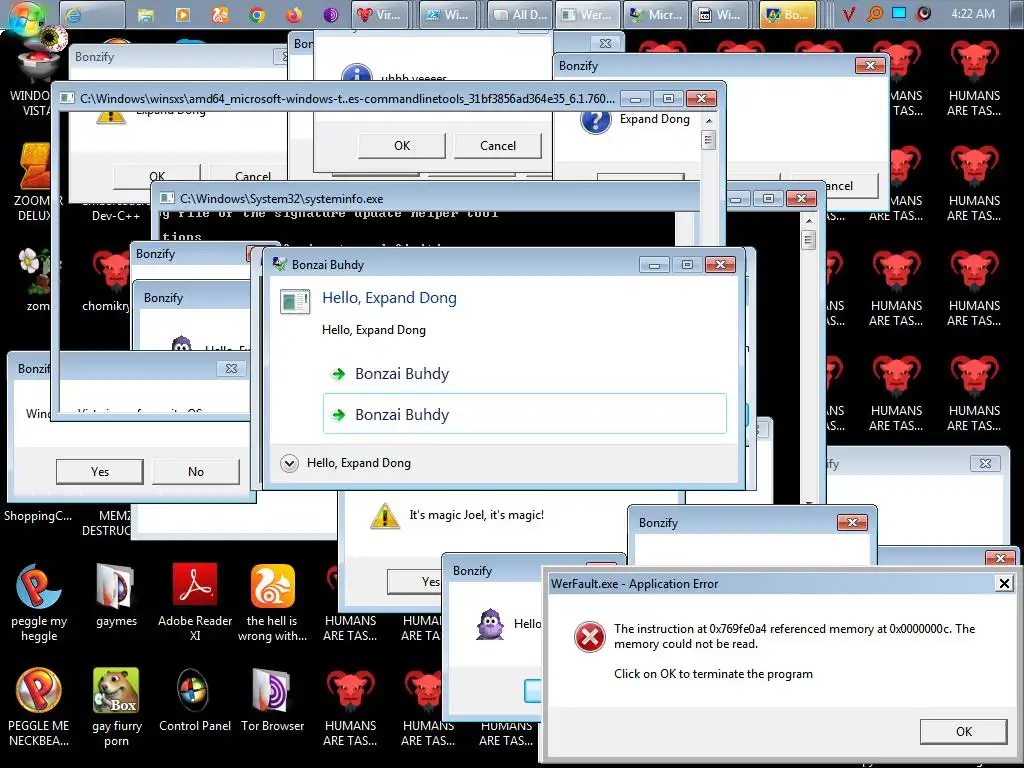Screen dimensions: 1024x768
Task: Switch to the 'All D...' taskbar window
Action: point(519,14)
